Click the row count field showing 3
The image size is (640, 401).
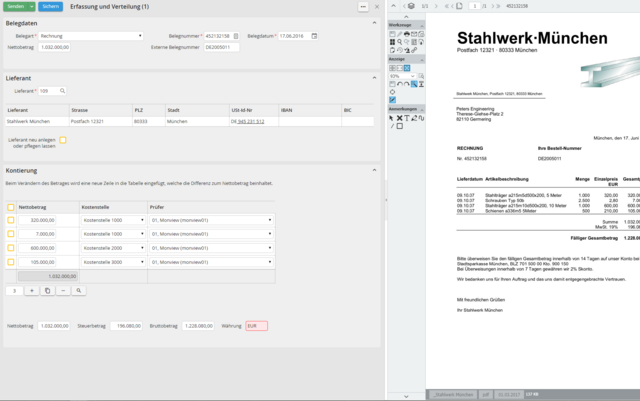point(14,290)
